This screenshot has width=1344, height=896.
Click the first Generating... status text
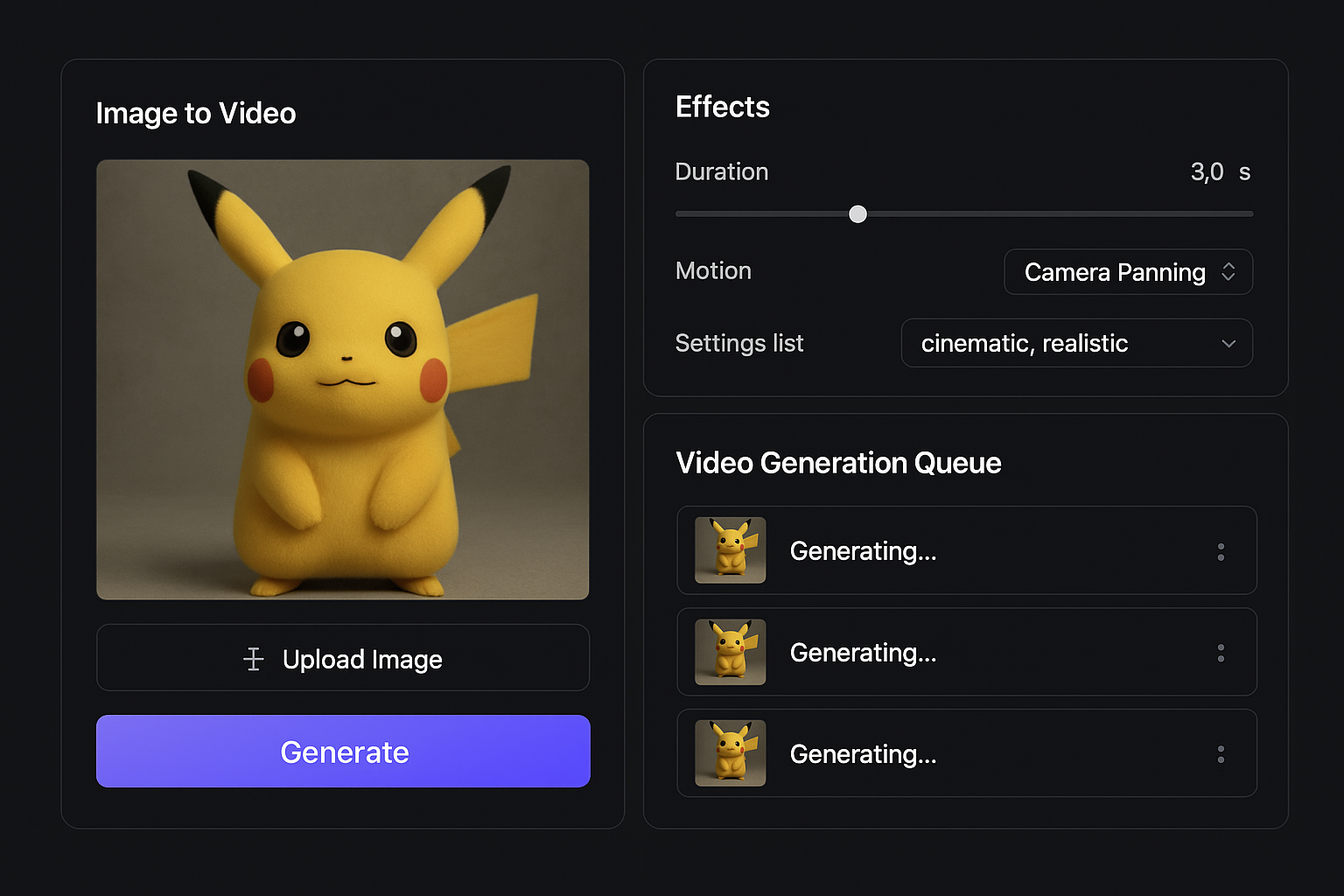pyautogui.click(x=863, y=552)
